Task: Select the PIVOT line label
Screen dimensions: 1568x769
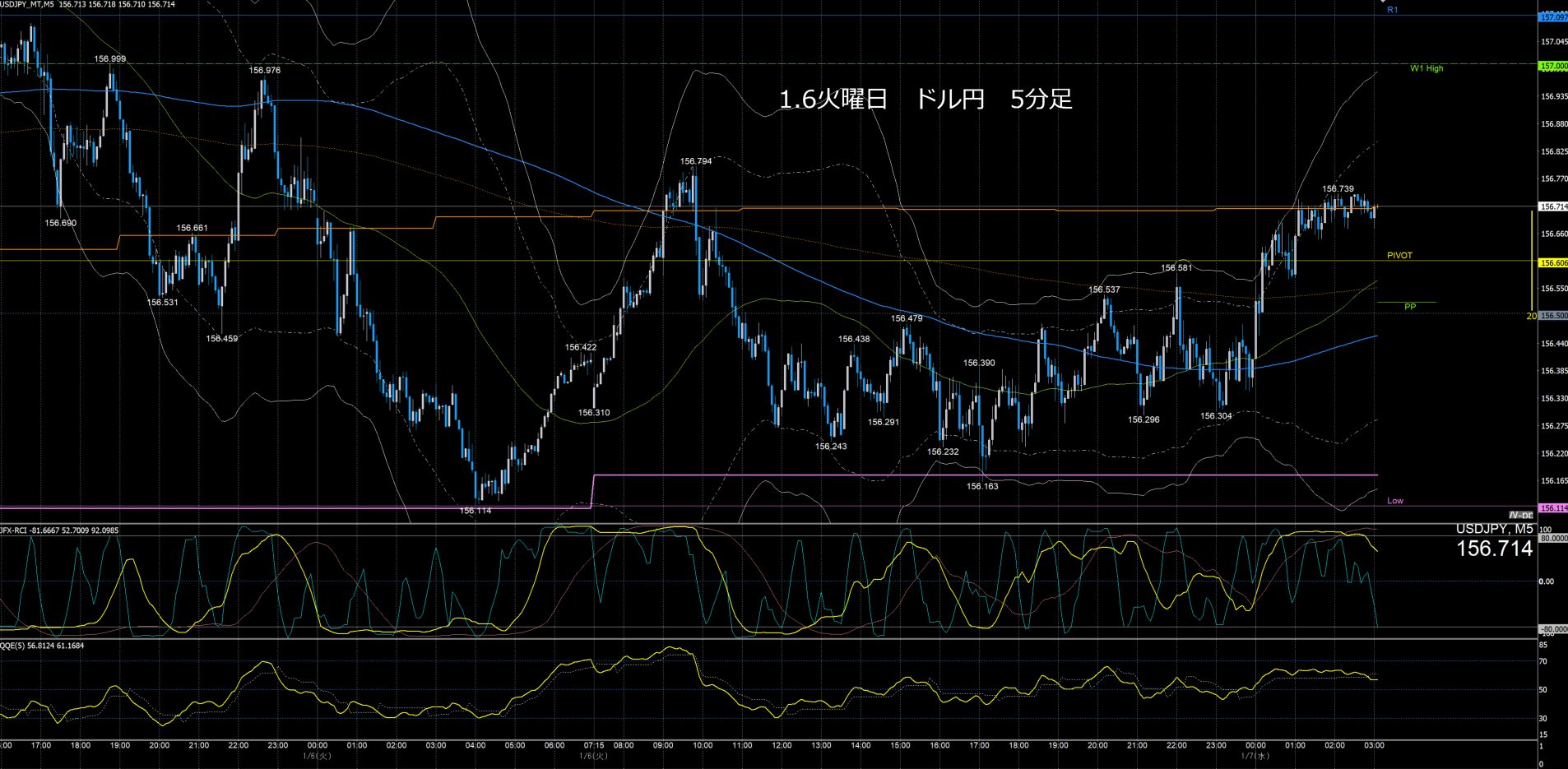Action: tap(1399, 256)
